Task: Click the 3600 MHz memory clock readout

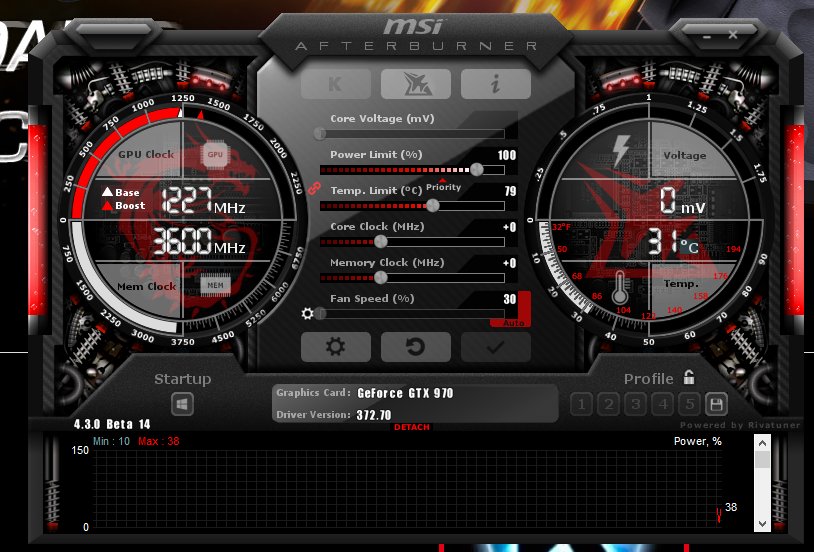Action: pyautogui.click(x=199, y=241)
